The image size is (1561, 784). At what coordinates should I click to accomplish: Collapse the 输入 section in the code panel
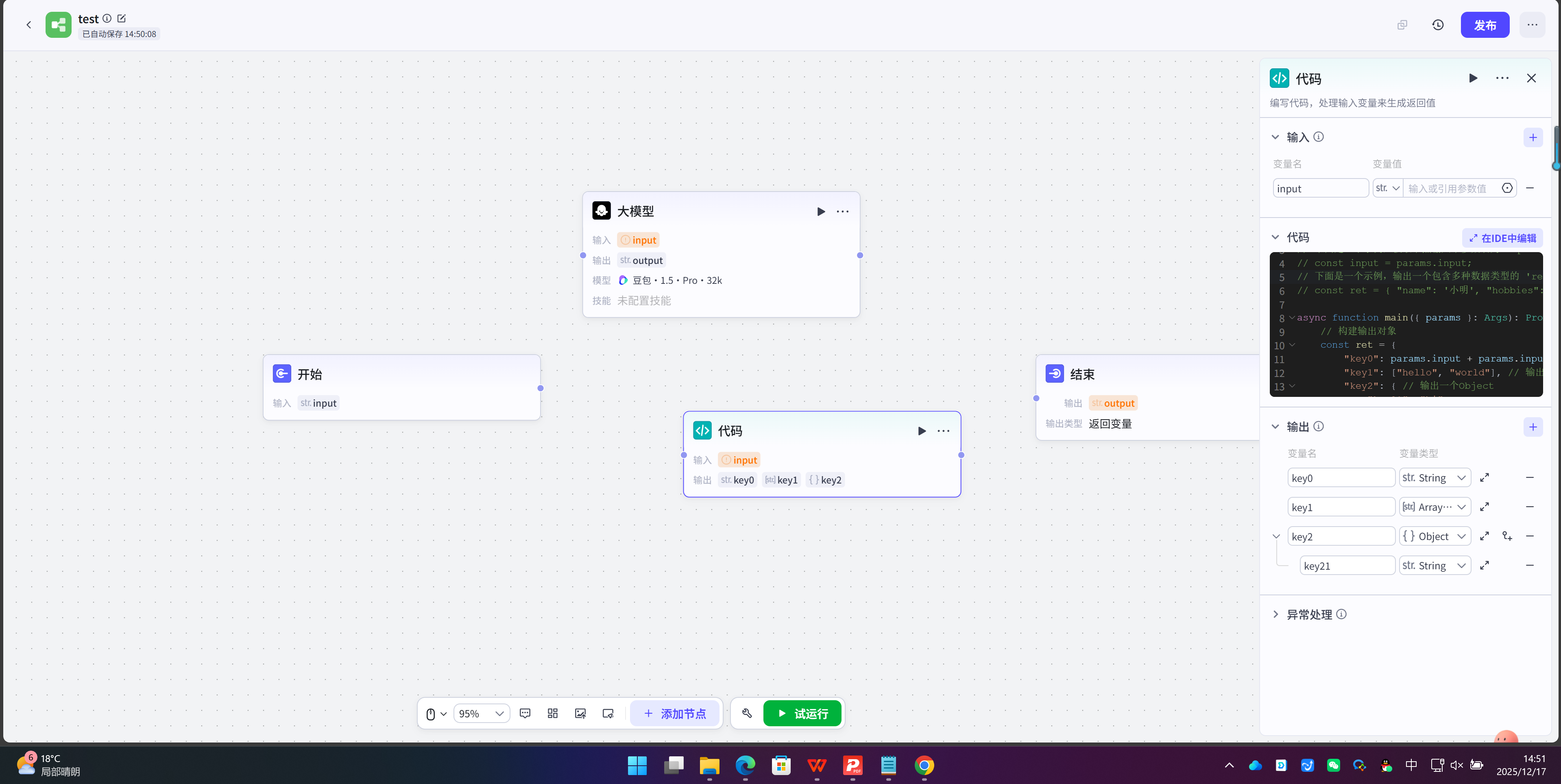point(1275,137)
